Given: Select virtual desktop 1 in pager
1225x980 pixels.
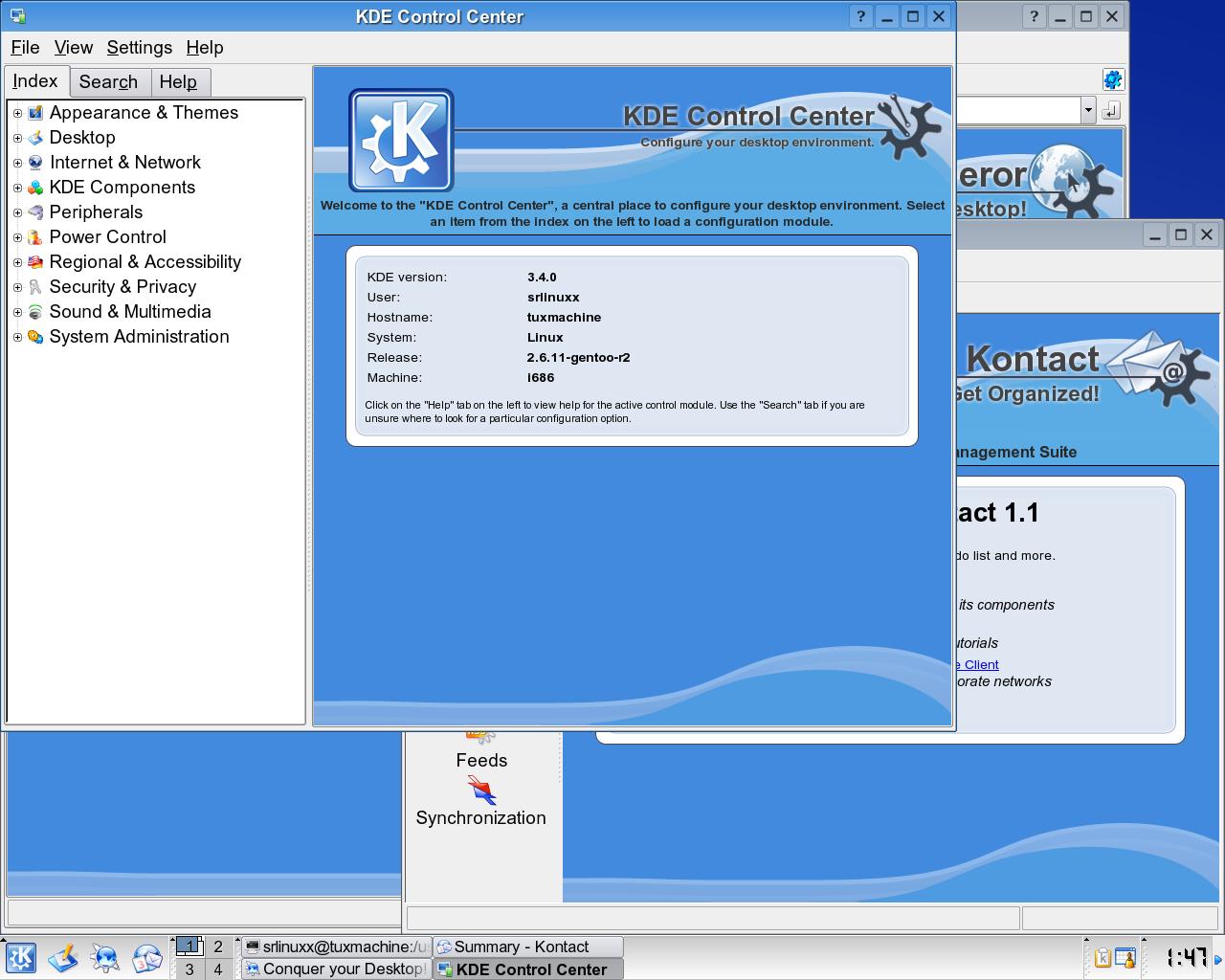Looking at the screenshot, I should [189, 947].
